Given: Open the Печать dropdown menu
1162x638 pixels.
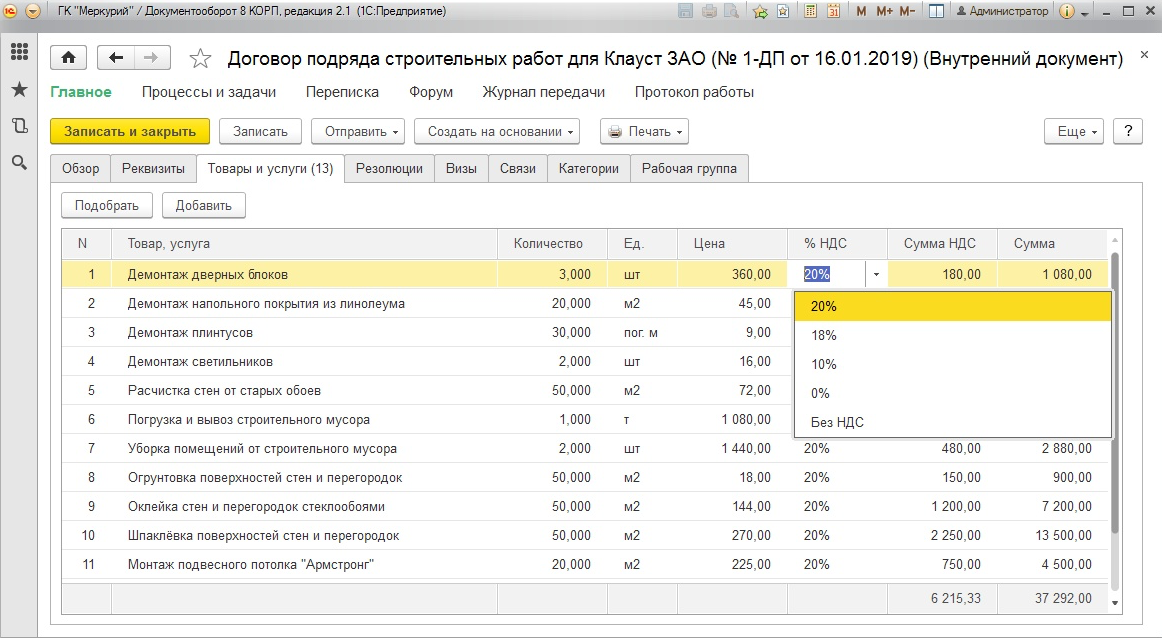Looking at the screenshot, I should (647, 131).
